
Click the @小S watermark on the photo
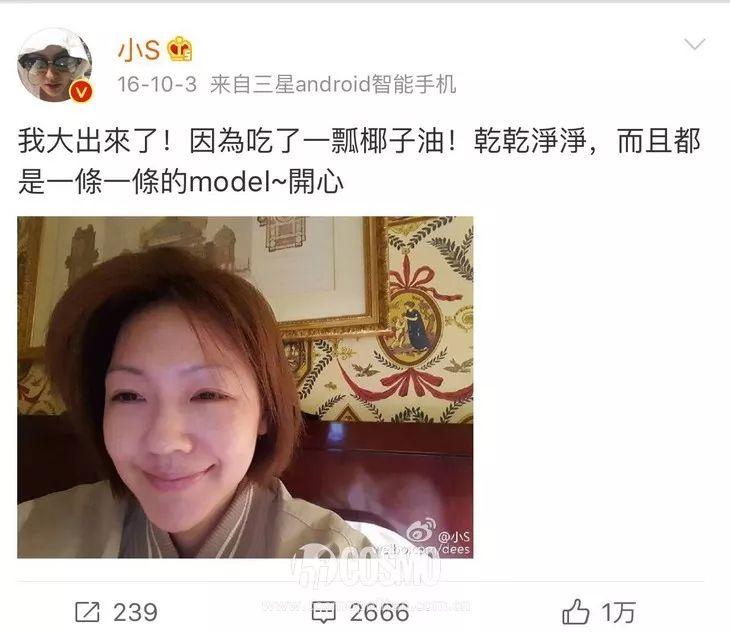click(454, 537)
